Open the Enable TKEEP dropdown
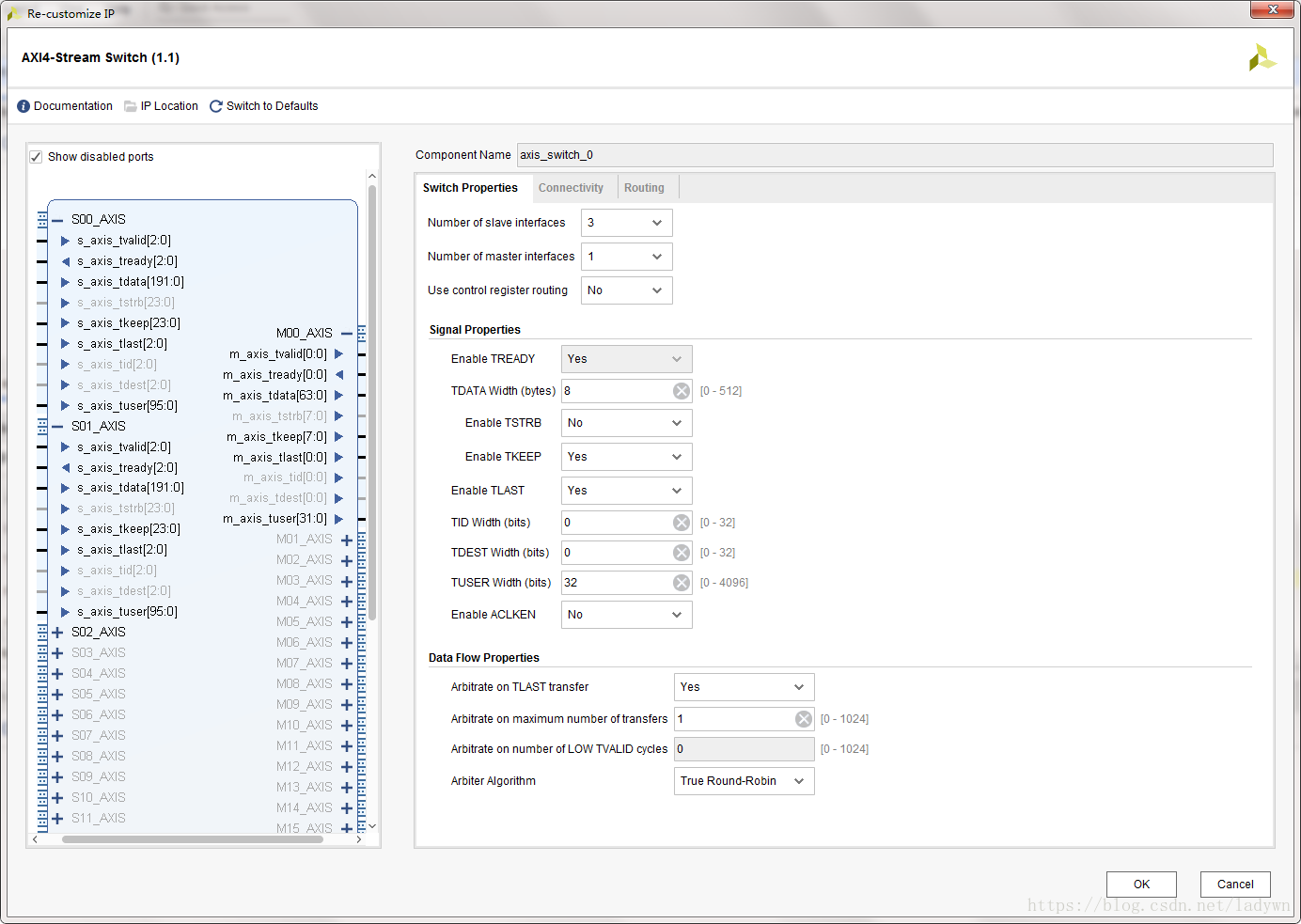Image resolution: width=1301 pixels, height=924 pixels. (627, 457)
